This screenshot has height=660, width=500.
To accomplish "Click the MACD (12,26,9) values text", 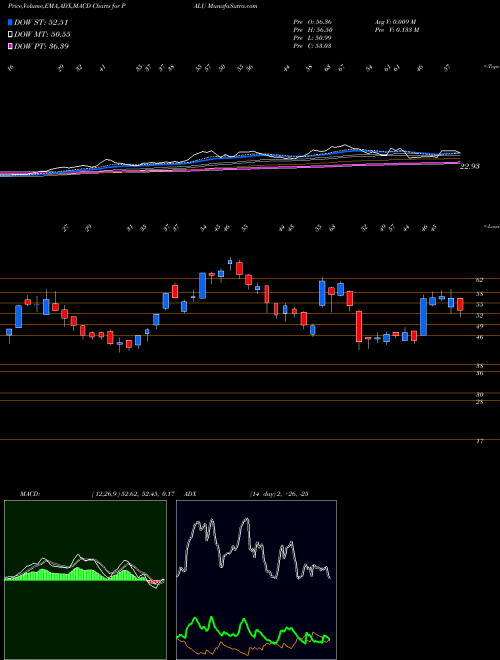I will (x=133, y=494).
